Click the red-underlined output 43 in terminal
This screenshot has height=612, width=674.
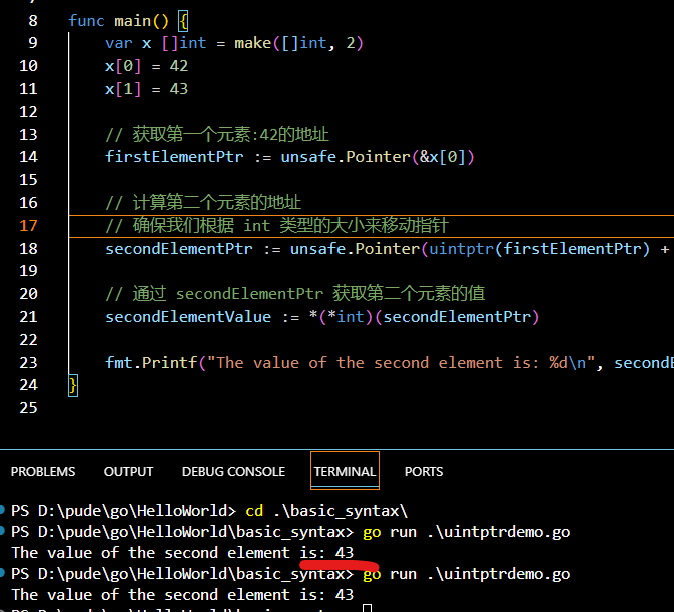pos(344,552)
